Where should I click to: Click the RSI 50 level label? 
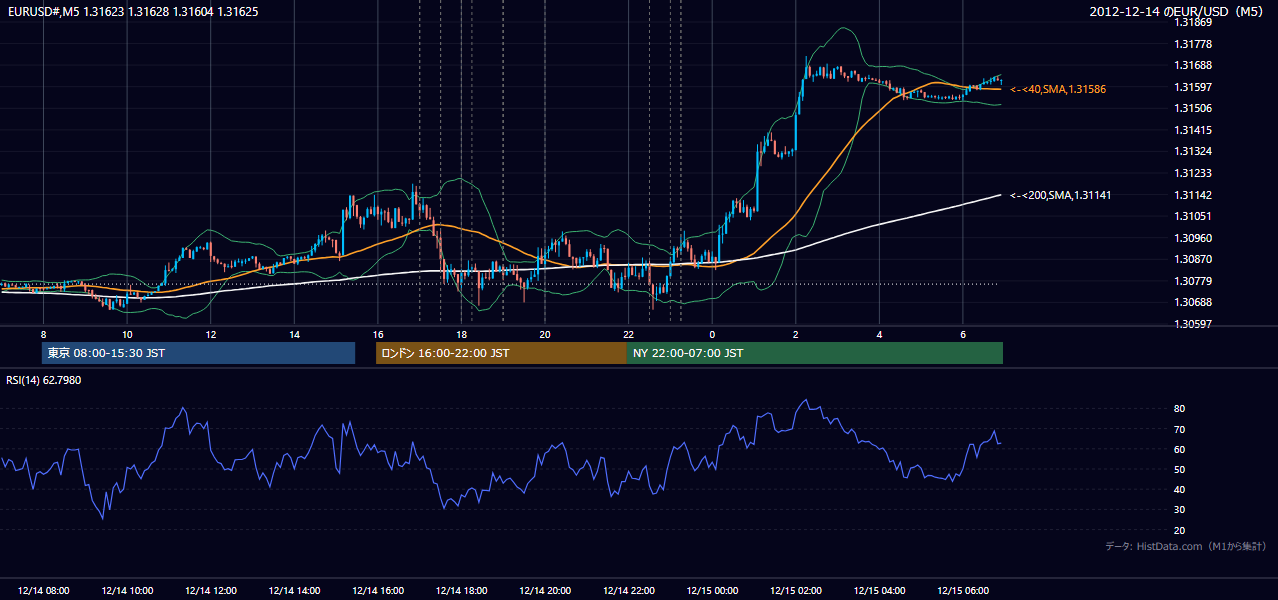(x=1179, y=469)
